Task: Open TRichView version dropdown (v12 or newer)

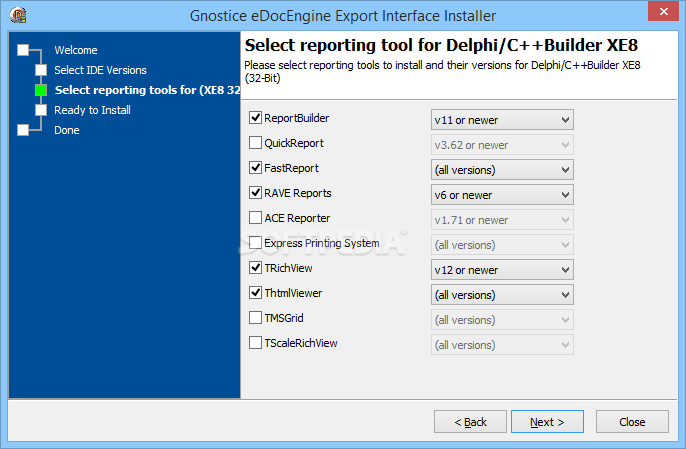Action: (502, 270)
